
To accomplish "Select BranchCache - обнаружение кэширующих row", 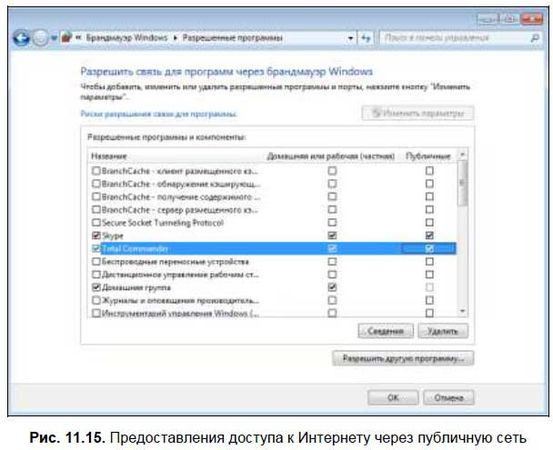I will (x=273, y=184).
